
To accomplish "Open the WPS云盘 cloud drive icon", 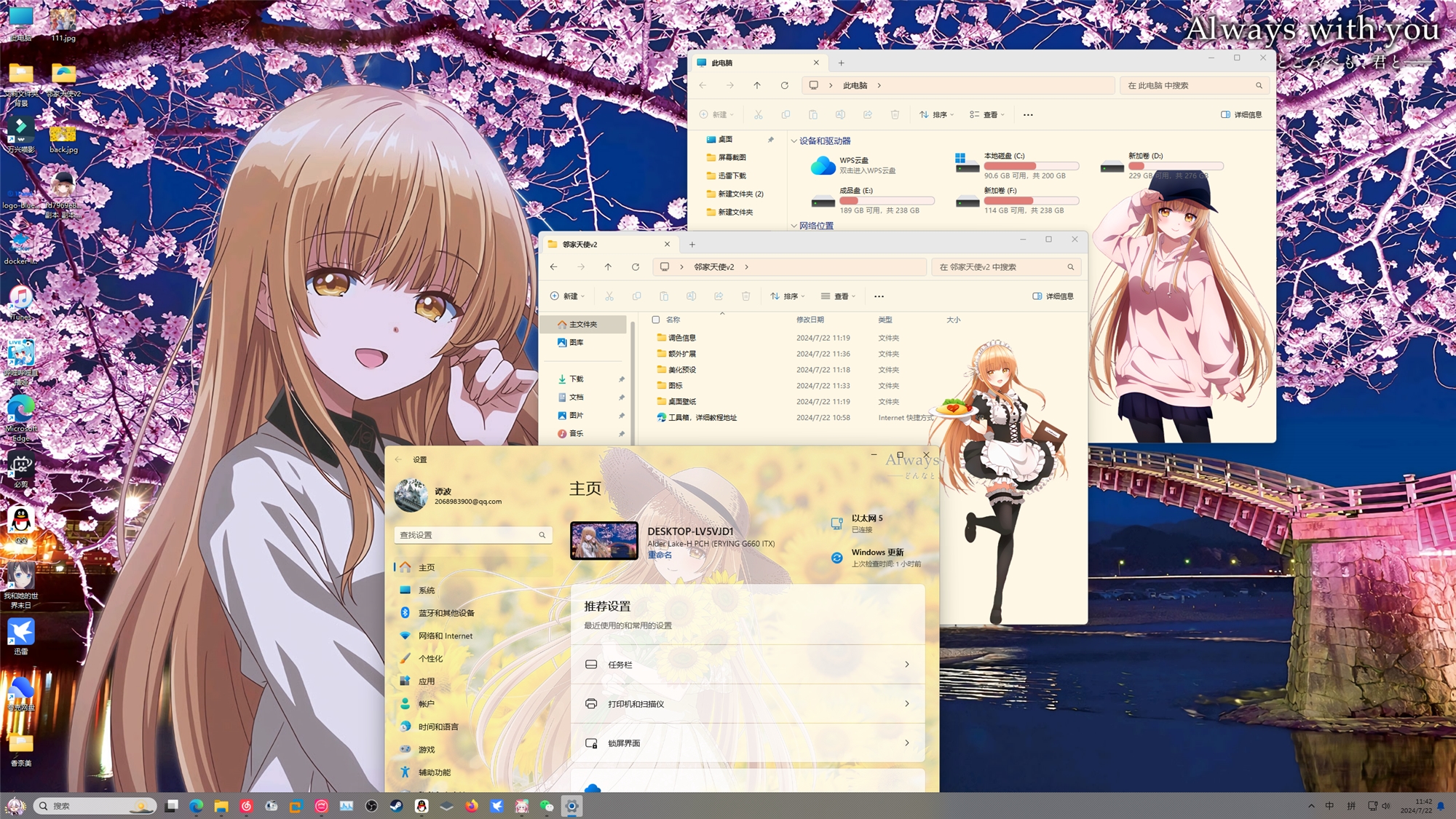I will pyautogui.click(x=823, y=165).
